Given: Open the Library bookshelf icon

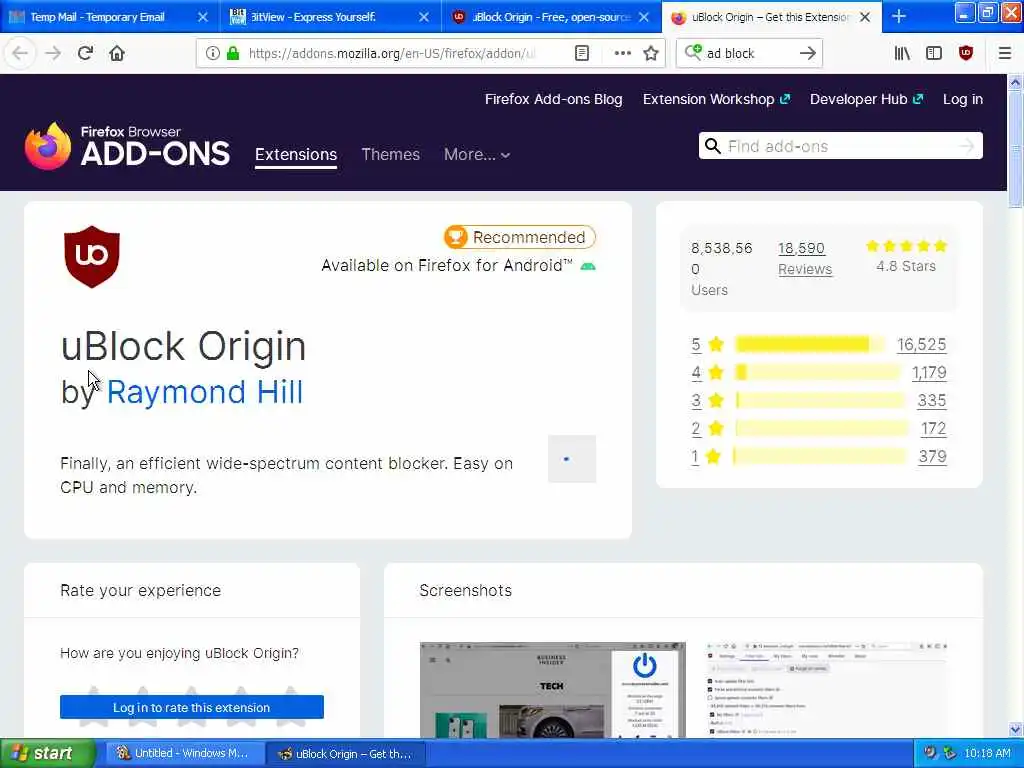Looking at the screenshot, I should coord(902,53).
